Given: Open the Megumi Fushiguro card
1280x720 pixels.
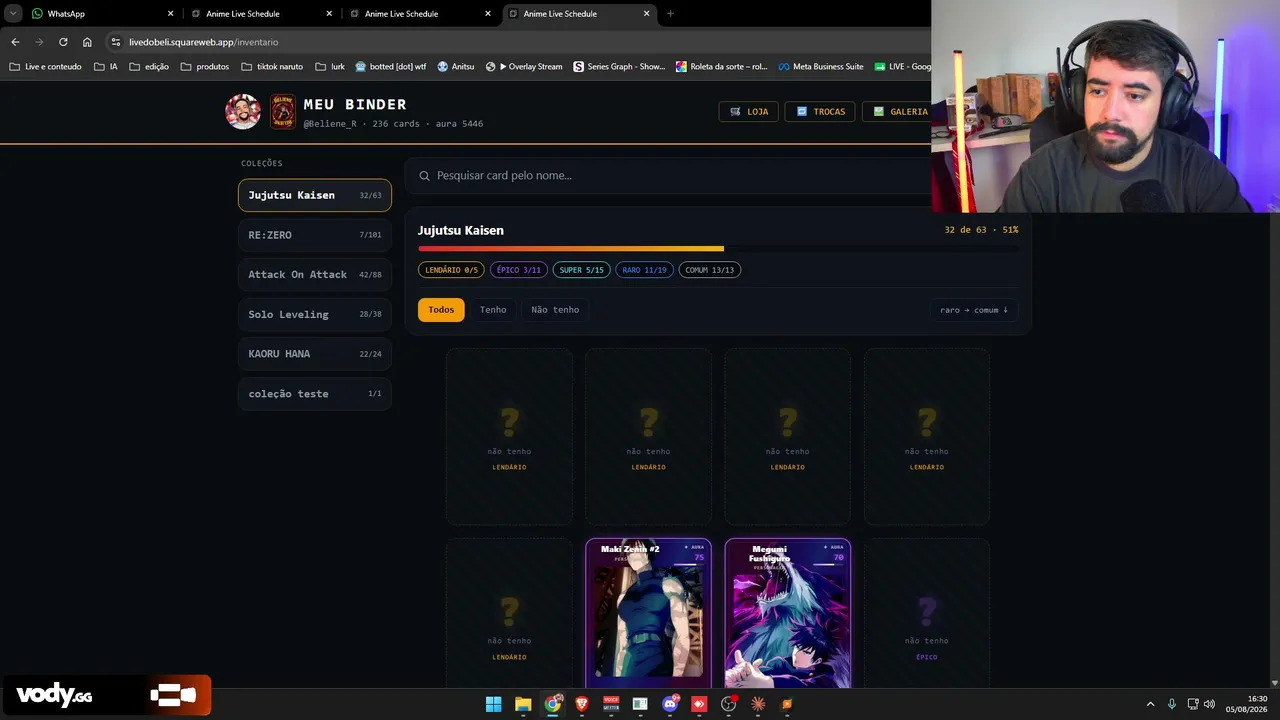Looking at the screenshot, I should 788,614.
